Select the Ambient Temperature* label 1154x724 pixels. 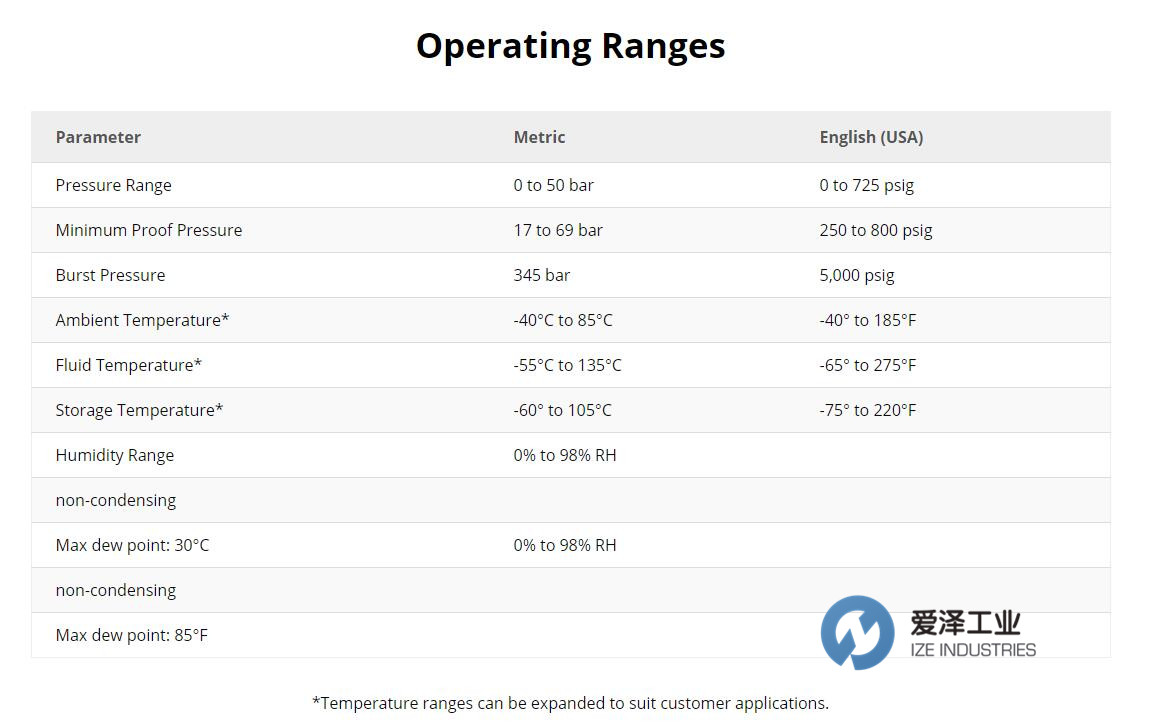coord(142,320)
